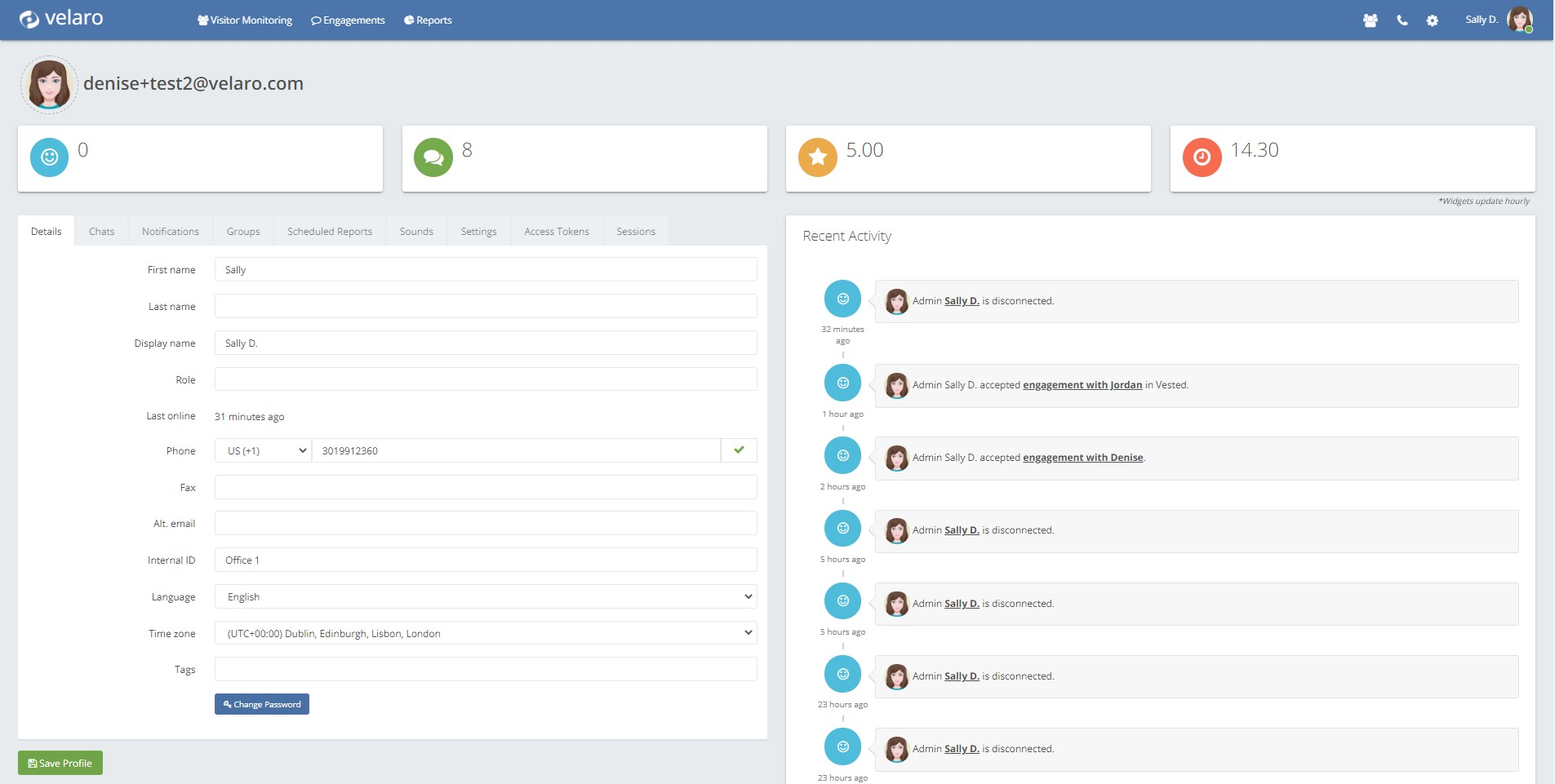Click the Change Password button
The height and width of the screenshot is (784, 1555).
click(x=261, y=704)
